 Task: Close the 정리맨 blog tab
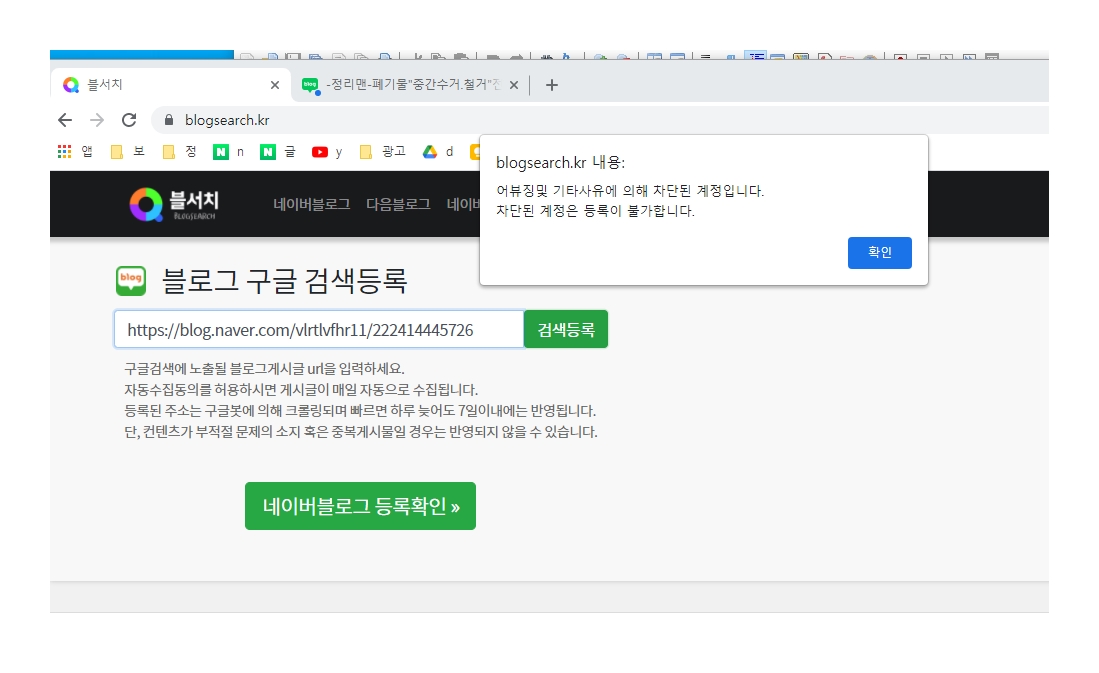(x=514, y=85)
